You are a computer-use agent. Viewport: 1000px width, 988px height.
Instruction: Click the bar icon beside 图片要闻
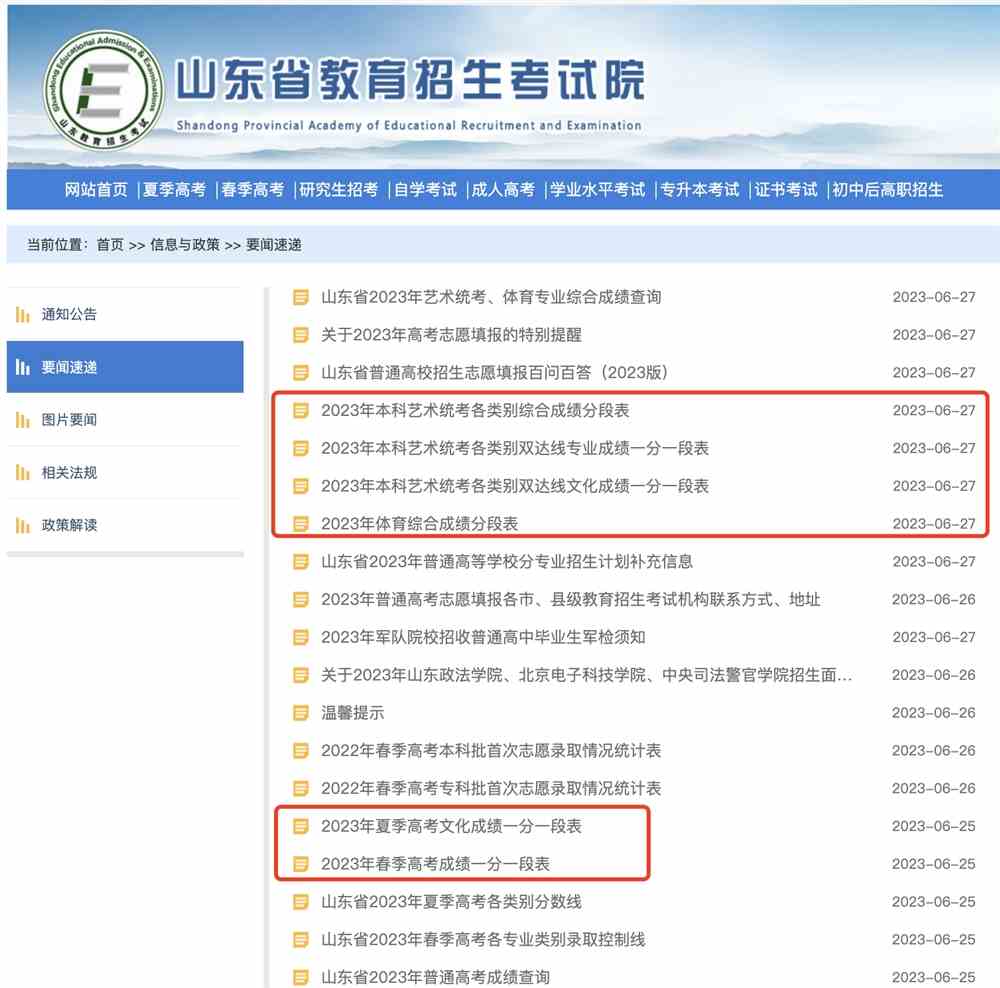click(22, 420)
